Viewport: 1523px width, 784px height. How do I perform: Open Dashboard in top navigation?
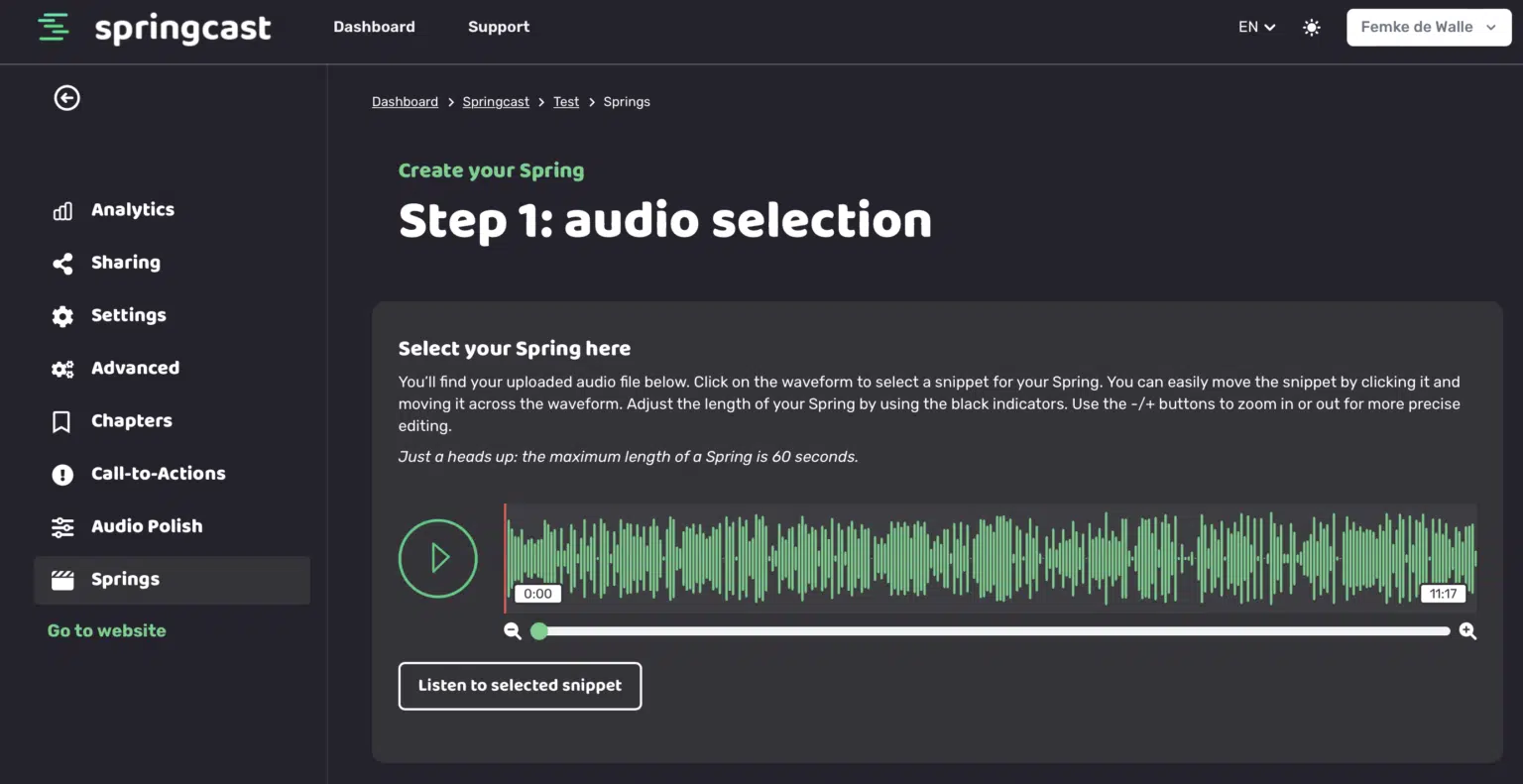374,27
